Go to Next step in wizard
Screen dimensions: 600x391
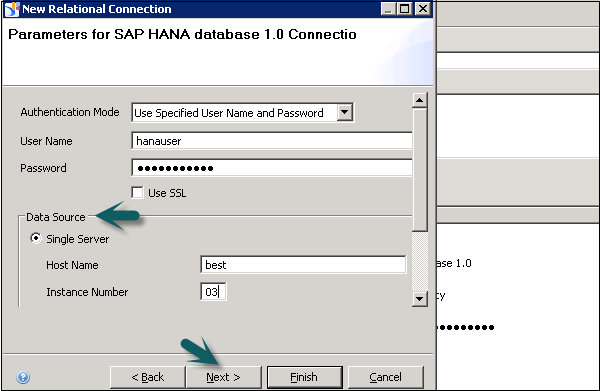pyautogui.click(x=223, y=377)
